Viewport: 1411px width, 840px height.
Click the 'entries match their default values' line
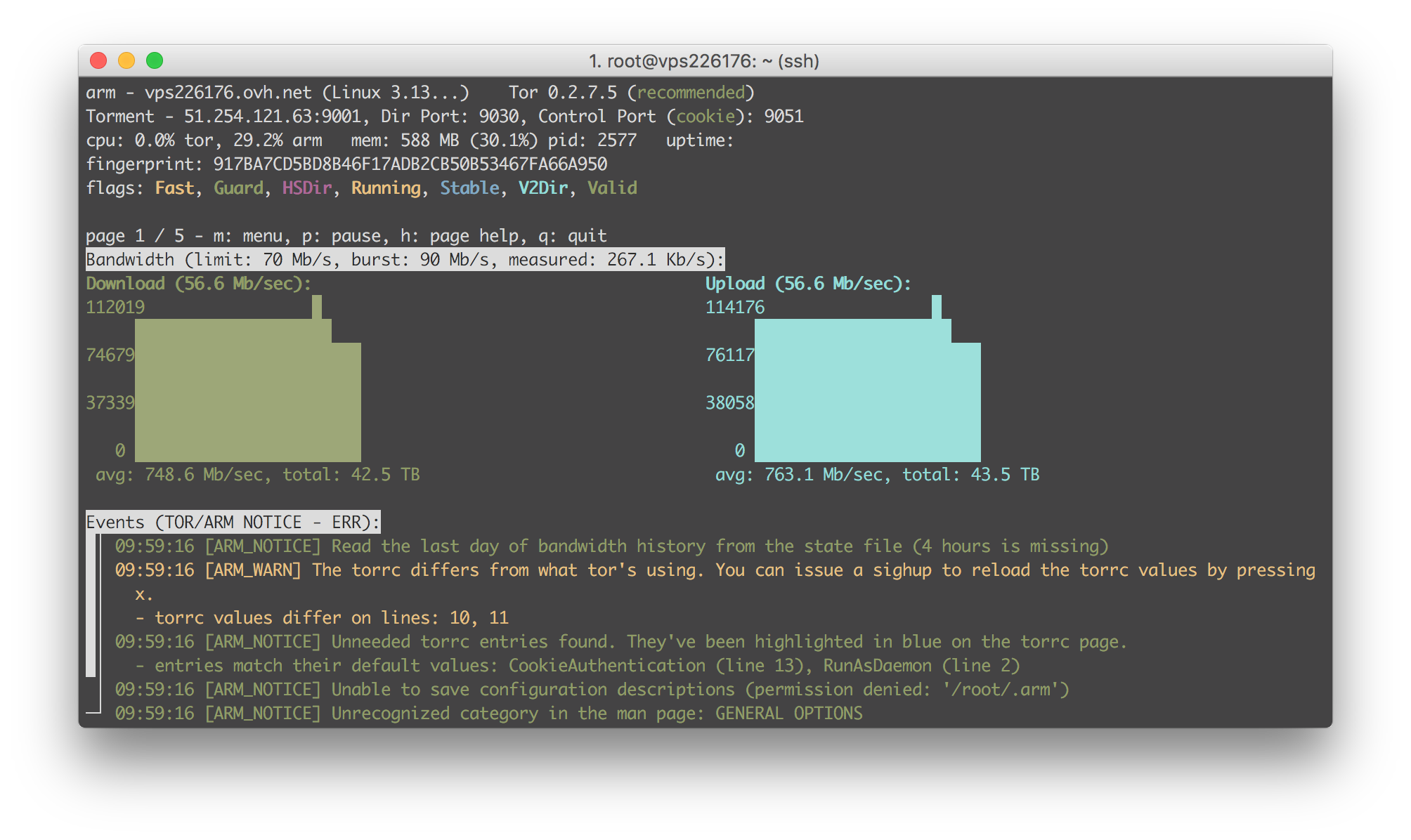point(577,666)
